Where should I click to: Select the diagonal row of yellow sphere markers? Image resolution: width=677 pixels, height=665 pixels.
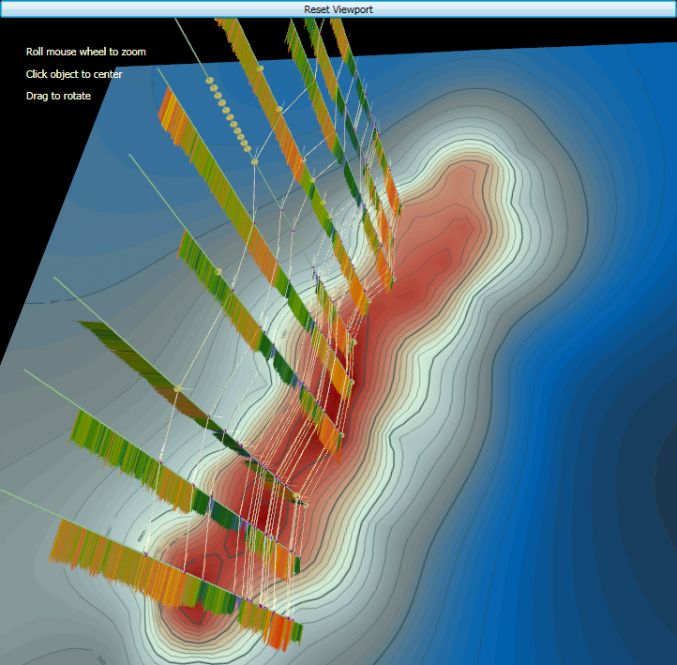pyautogui.click(x=229, y=117)
